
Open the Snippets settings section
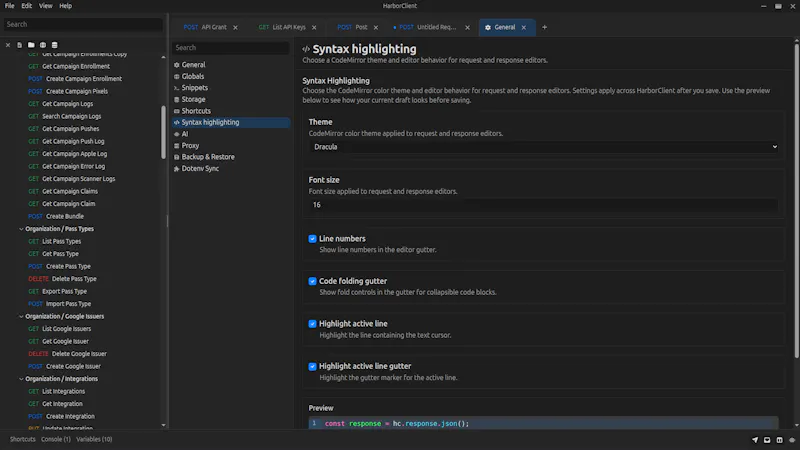pos(231,88)
